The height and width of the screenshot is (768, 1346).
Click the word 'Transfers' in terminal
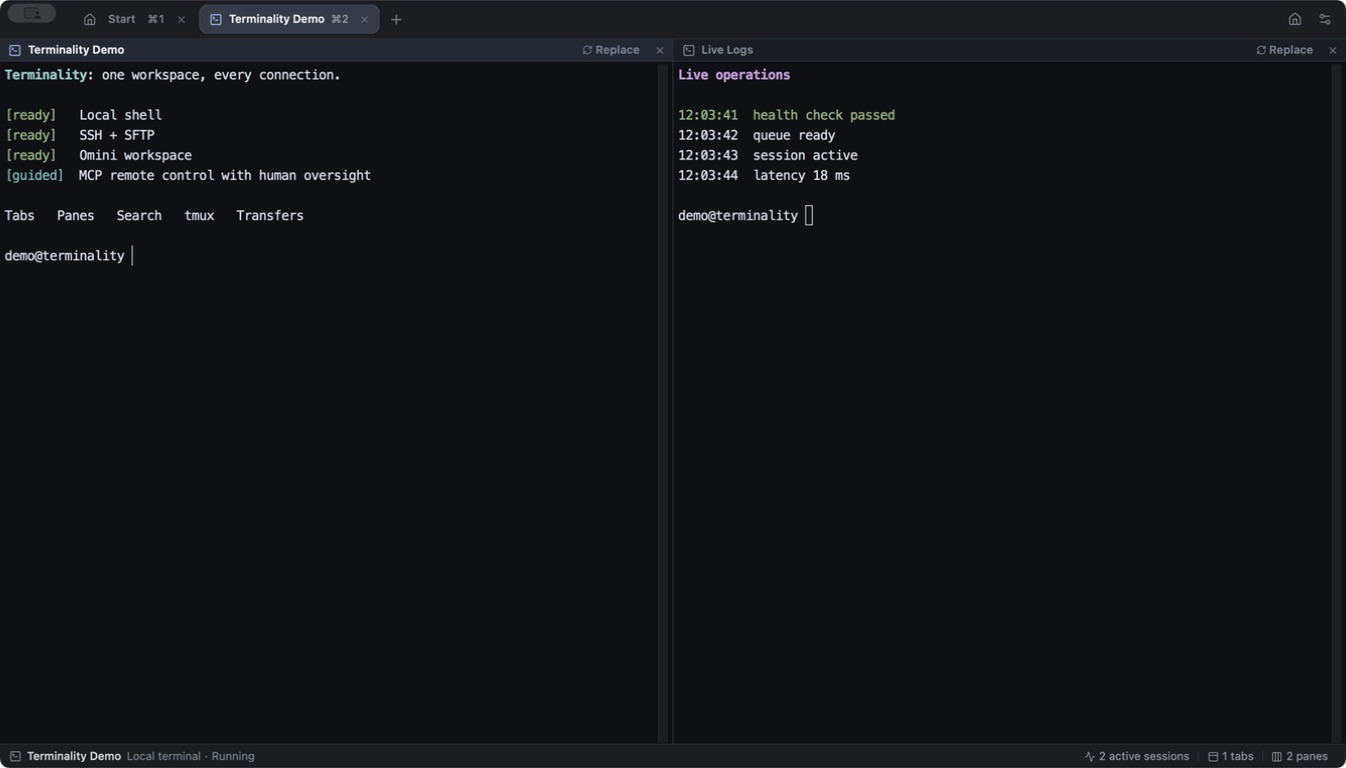point(270,215)
